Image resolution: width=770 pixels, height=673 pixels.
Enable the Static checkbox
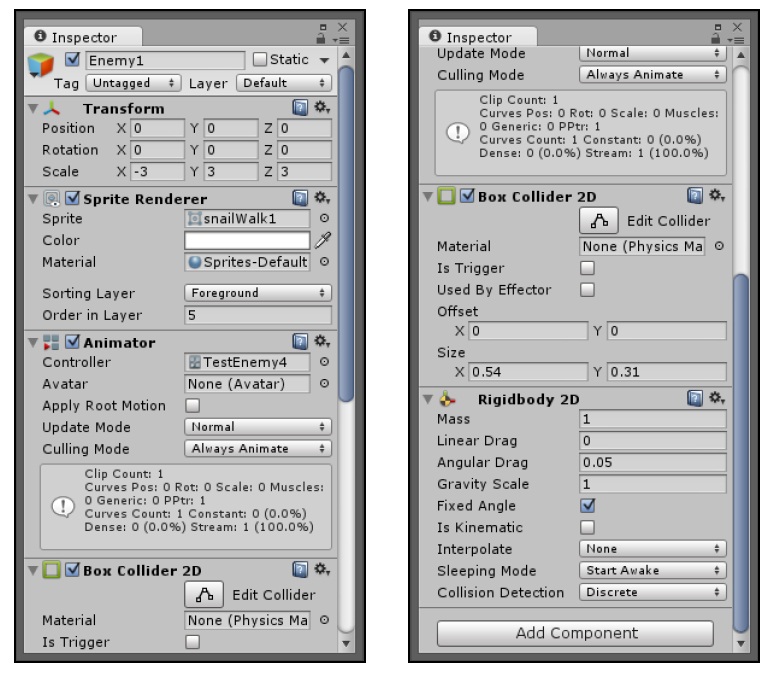[x=260, y=59]
